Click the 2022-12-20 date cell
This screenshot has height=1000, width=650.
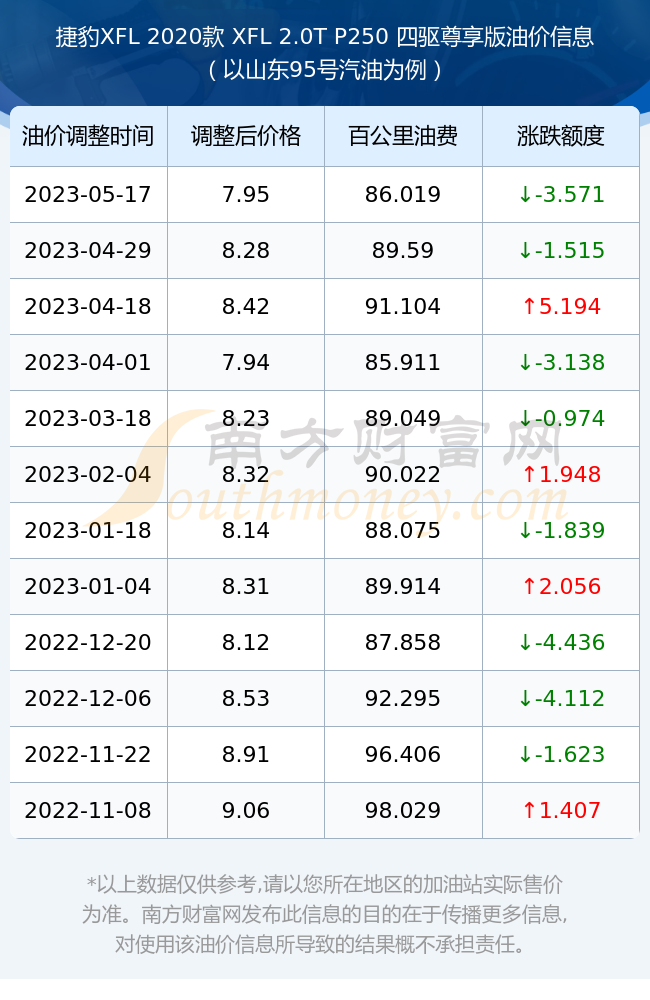[88, 642]
